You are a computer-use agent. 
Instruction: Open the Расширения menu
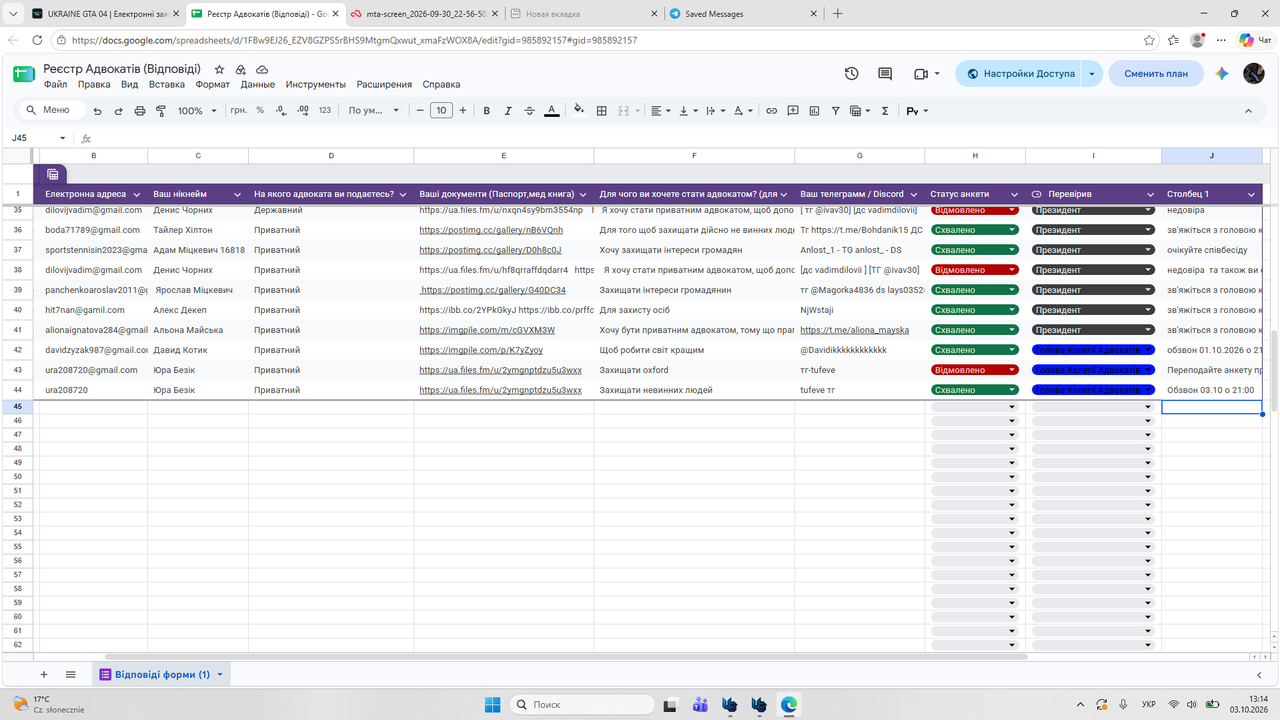click(384, 85)
